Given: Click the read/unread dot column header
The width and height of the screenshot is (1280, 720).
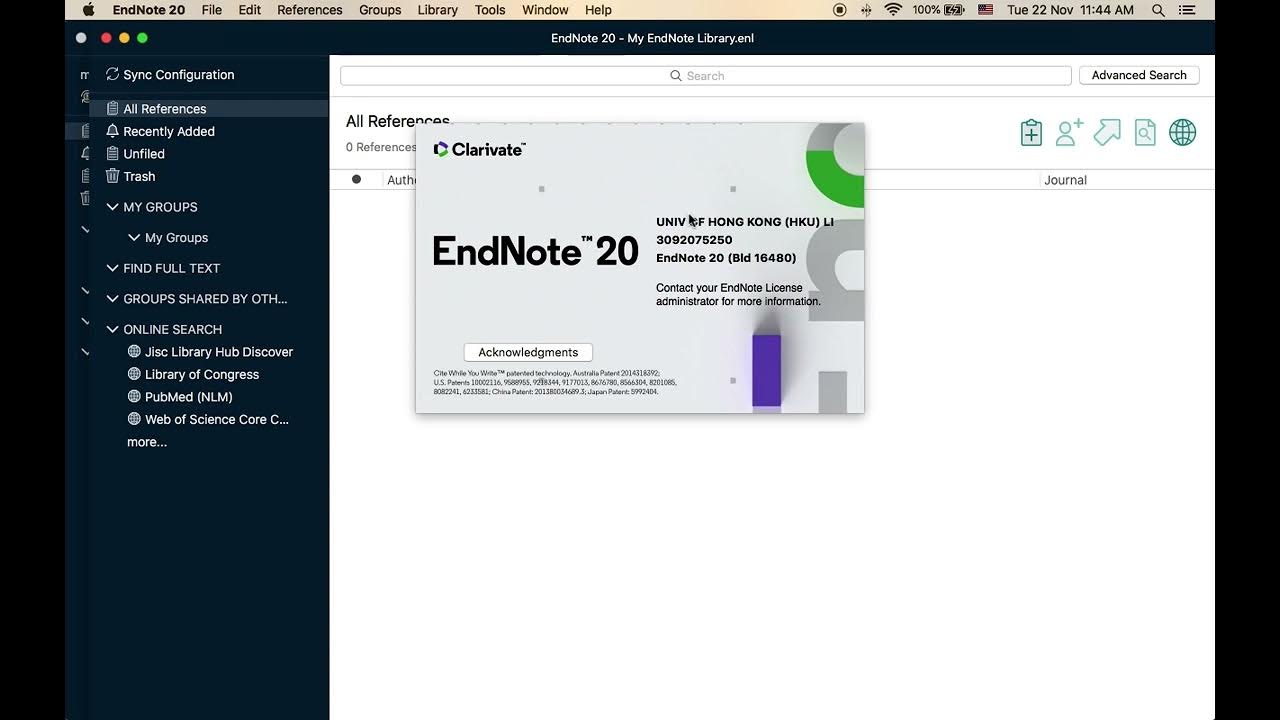Looking at the screenshot, I should [356, 179].
